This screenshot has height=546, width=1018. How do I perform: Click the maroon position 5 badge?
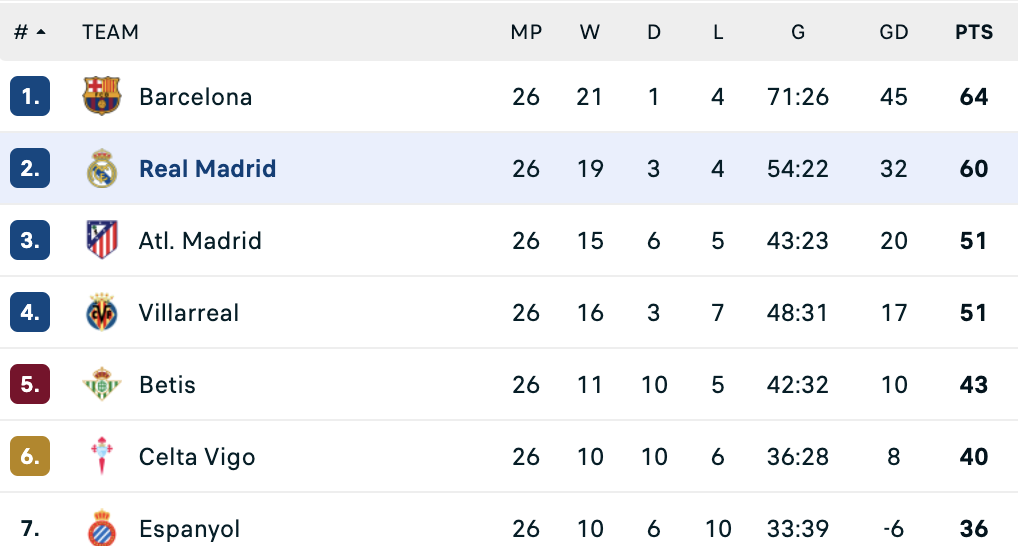30,384
